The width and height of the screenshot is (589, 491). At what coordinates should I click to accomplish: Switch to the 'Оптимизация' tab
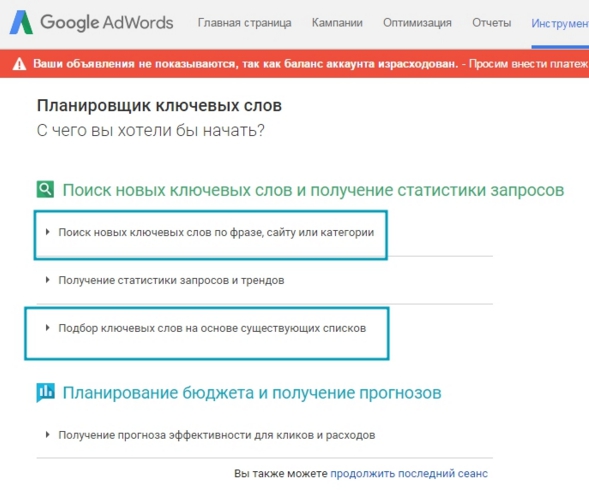pyautogui.click(x=417, y=23)
